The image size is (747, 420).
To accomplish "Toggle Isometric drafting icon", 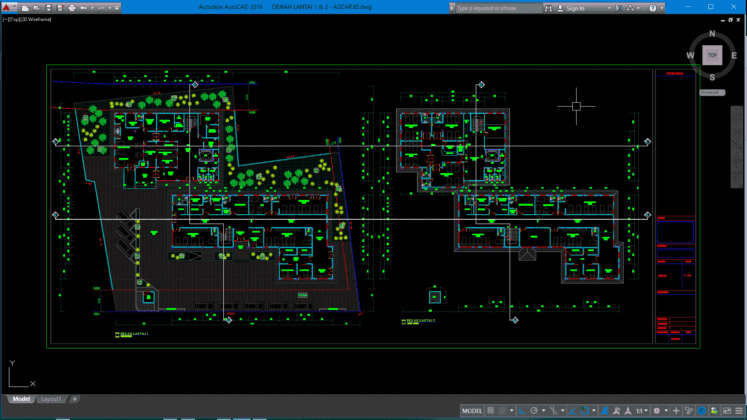I will click(554, 410).
